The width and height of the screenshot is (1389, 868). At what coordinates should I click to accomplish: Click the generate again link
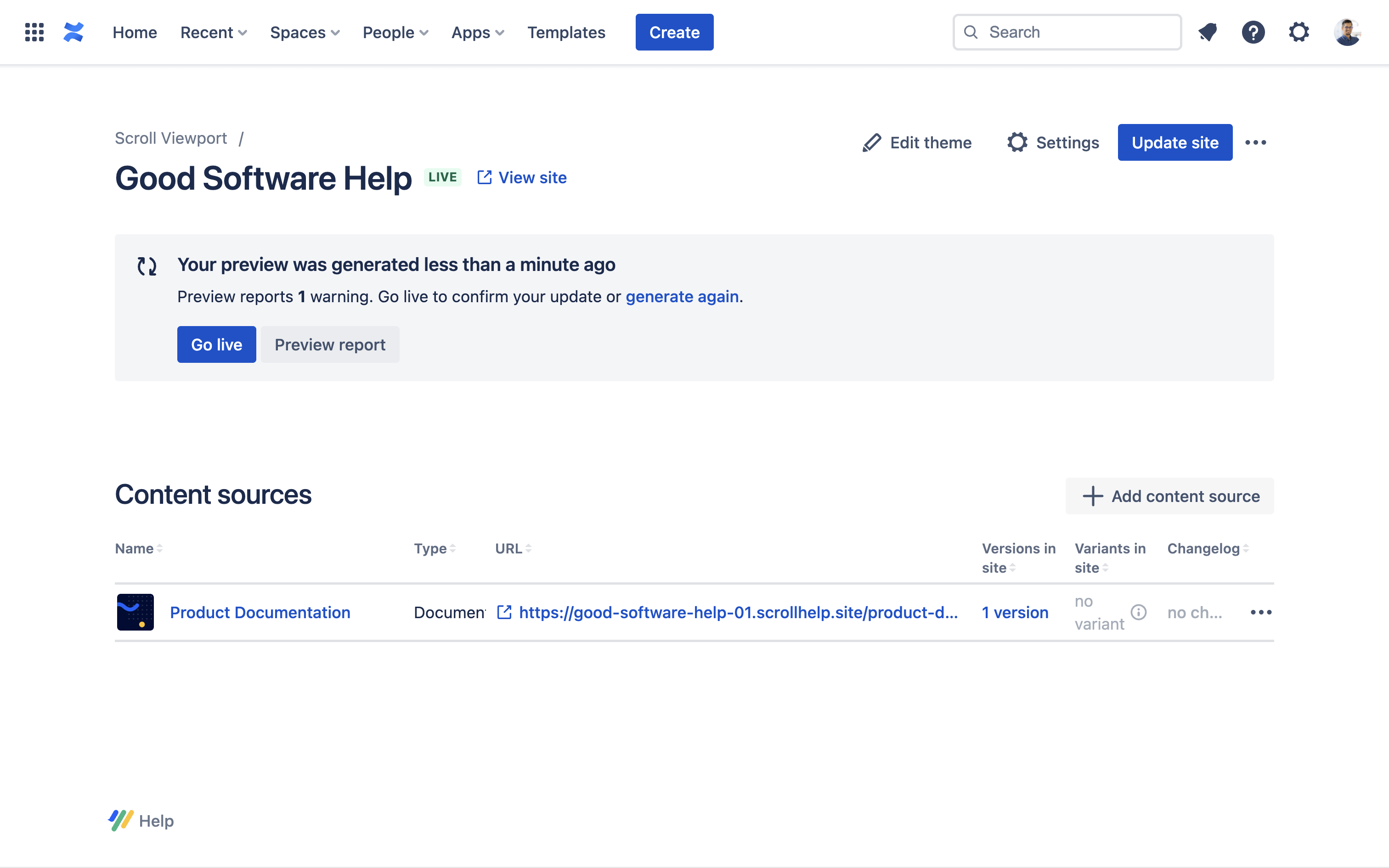tap(682, 297)
